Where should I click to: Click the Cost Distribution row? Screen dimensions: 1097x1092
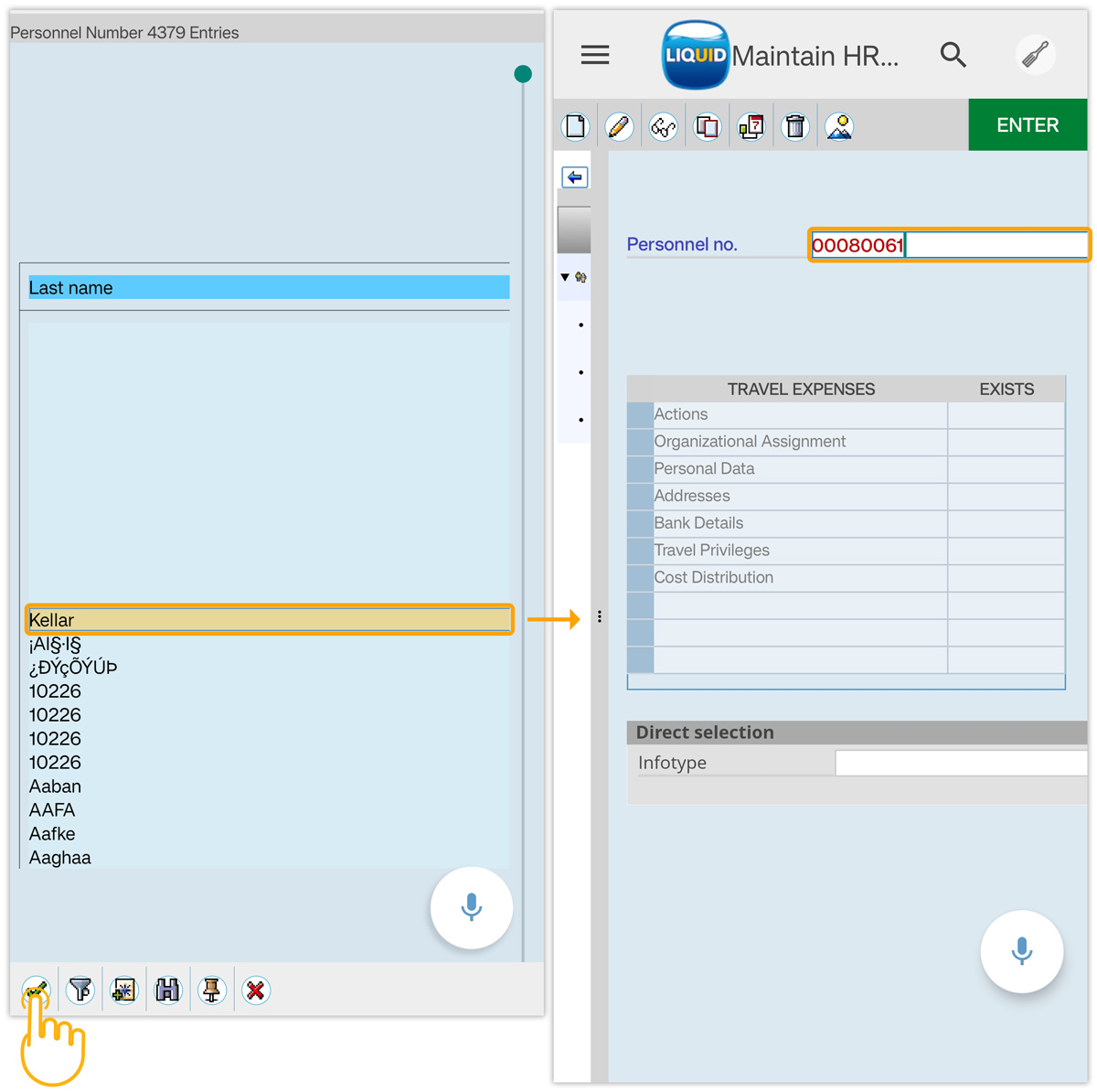point(800,578)
